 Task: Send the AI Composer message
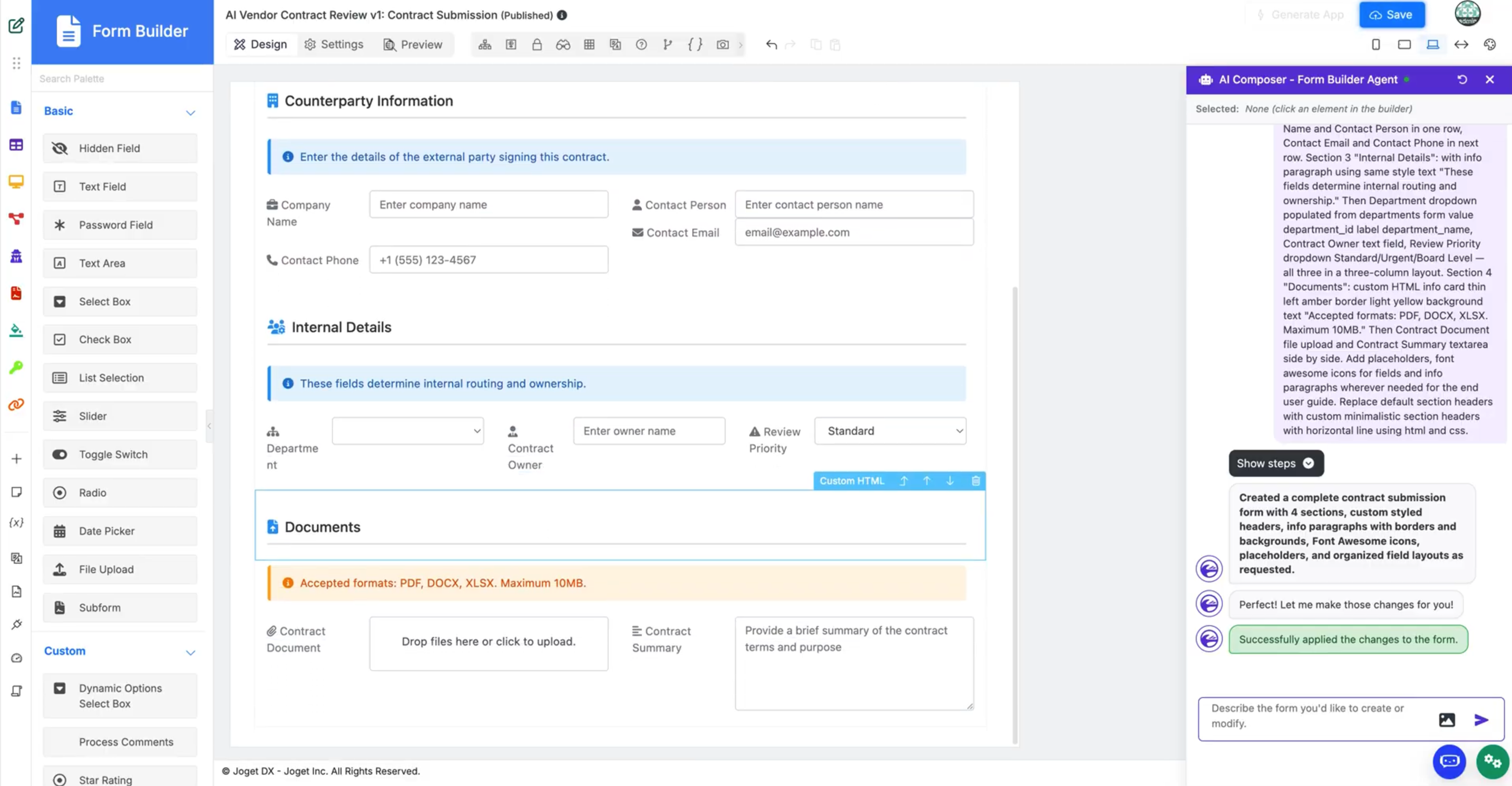1481,720
